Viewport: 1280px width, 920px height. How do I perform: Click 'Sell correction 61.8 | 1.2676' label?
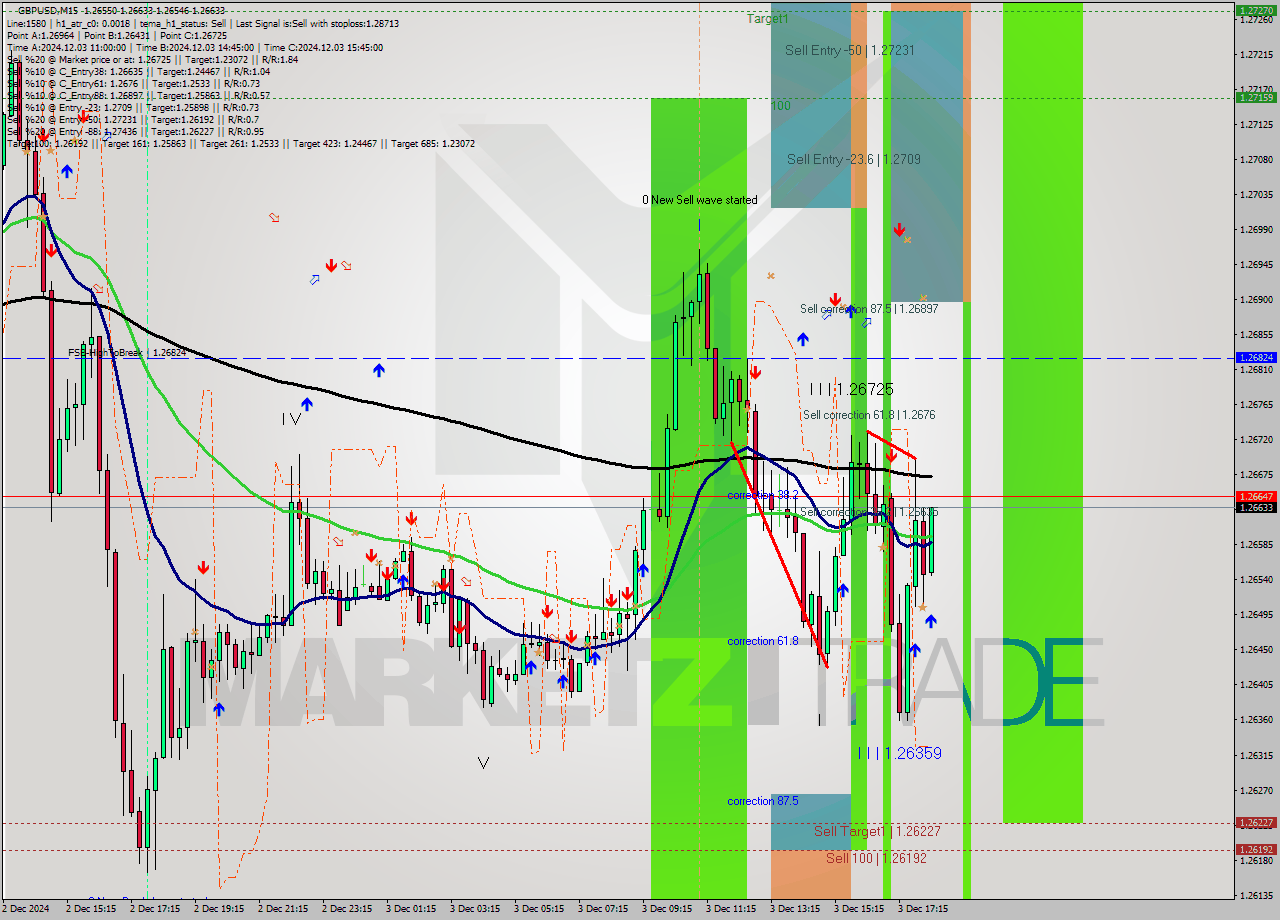coord(869,414)
